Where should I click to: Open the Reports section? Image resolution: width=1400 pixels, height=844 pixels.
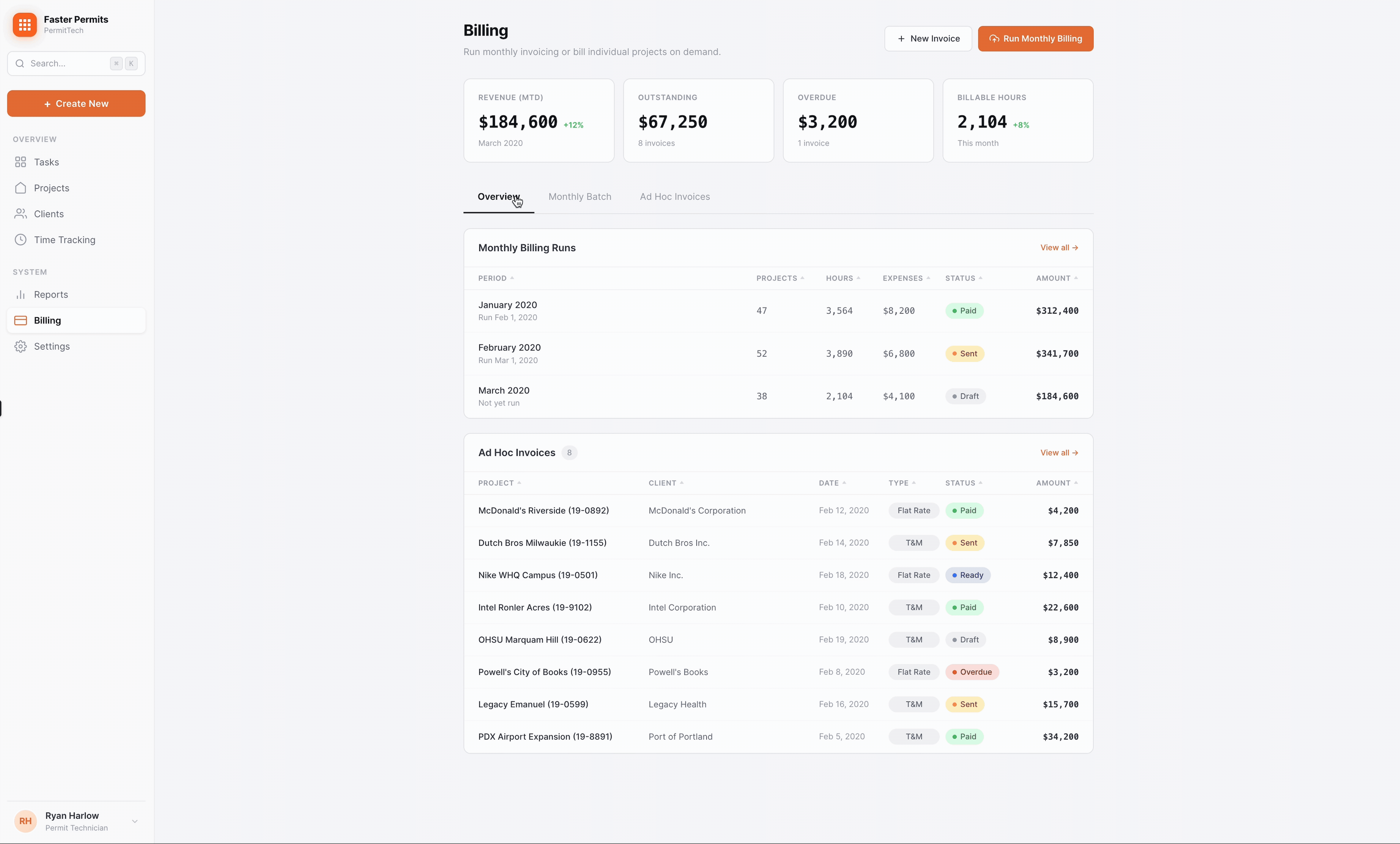pos(51,294)
